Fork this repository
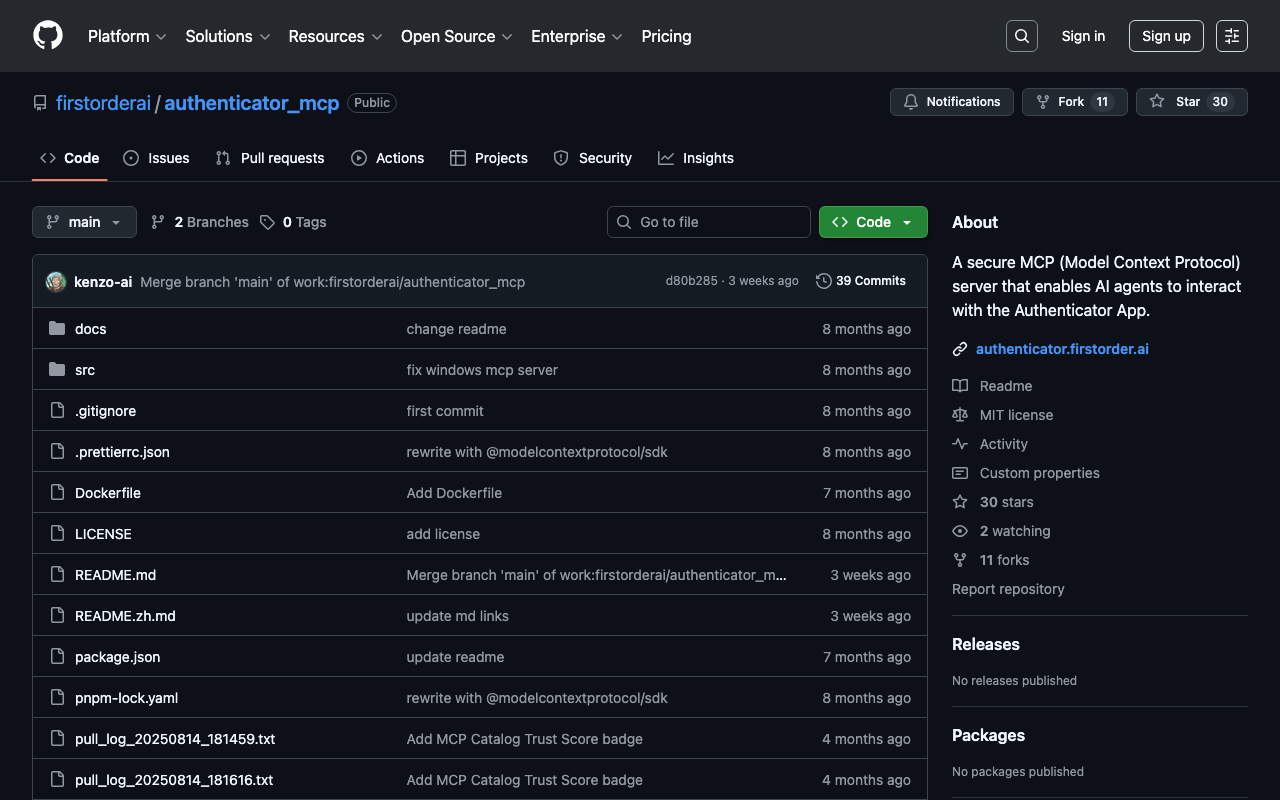The width and height of the screenshot is (1280, 800). (x=1074, y=102)
